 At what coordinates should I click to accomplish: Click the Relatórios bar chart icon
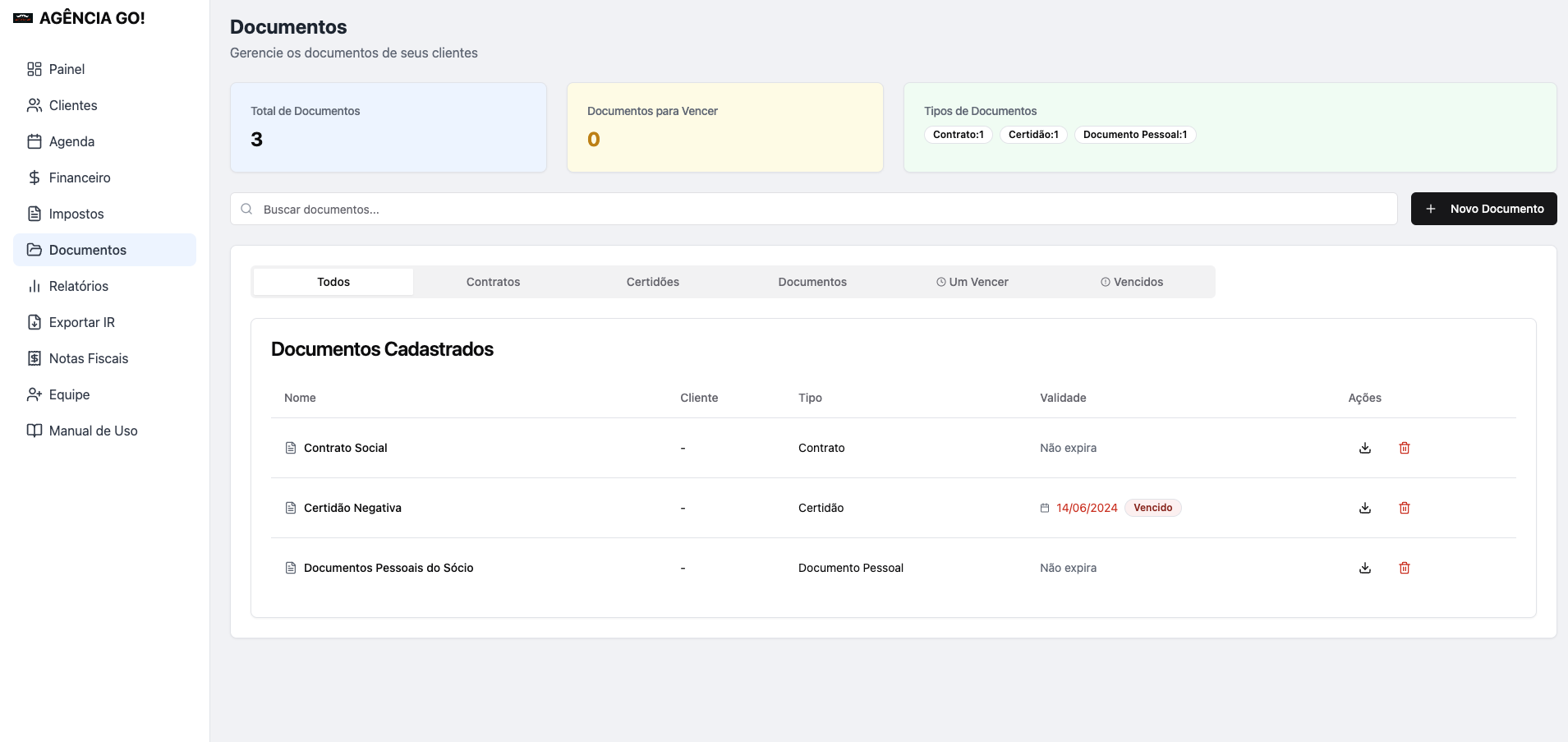pos(34,286)
